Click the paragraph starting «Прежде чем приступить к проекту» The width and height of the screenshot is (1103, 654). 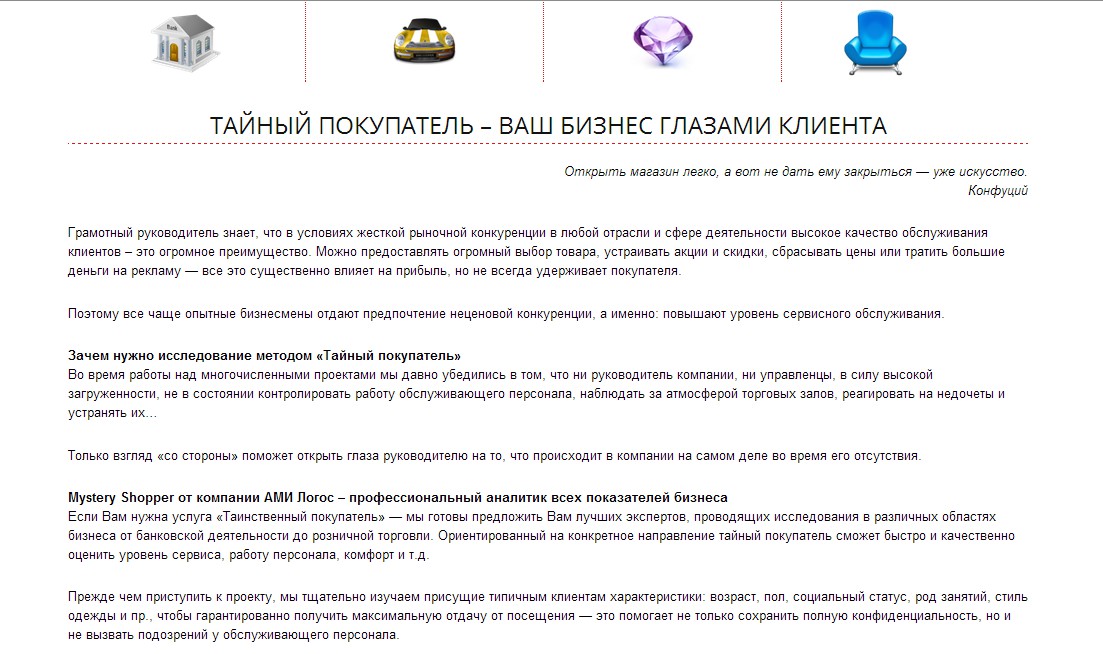[548, 616]
